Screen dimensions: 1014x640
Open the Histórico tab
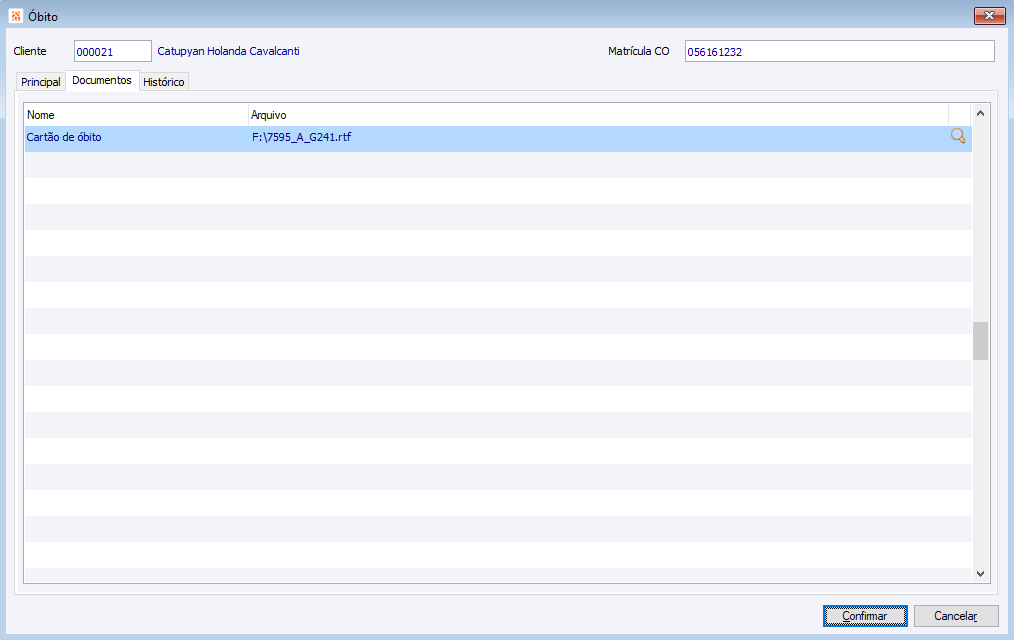(164, 82)
